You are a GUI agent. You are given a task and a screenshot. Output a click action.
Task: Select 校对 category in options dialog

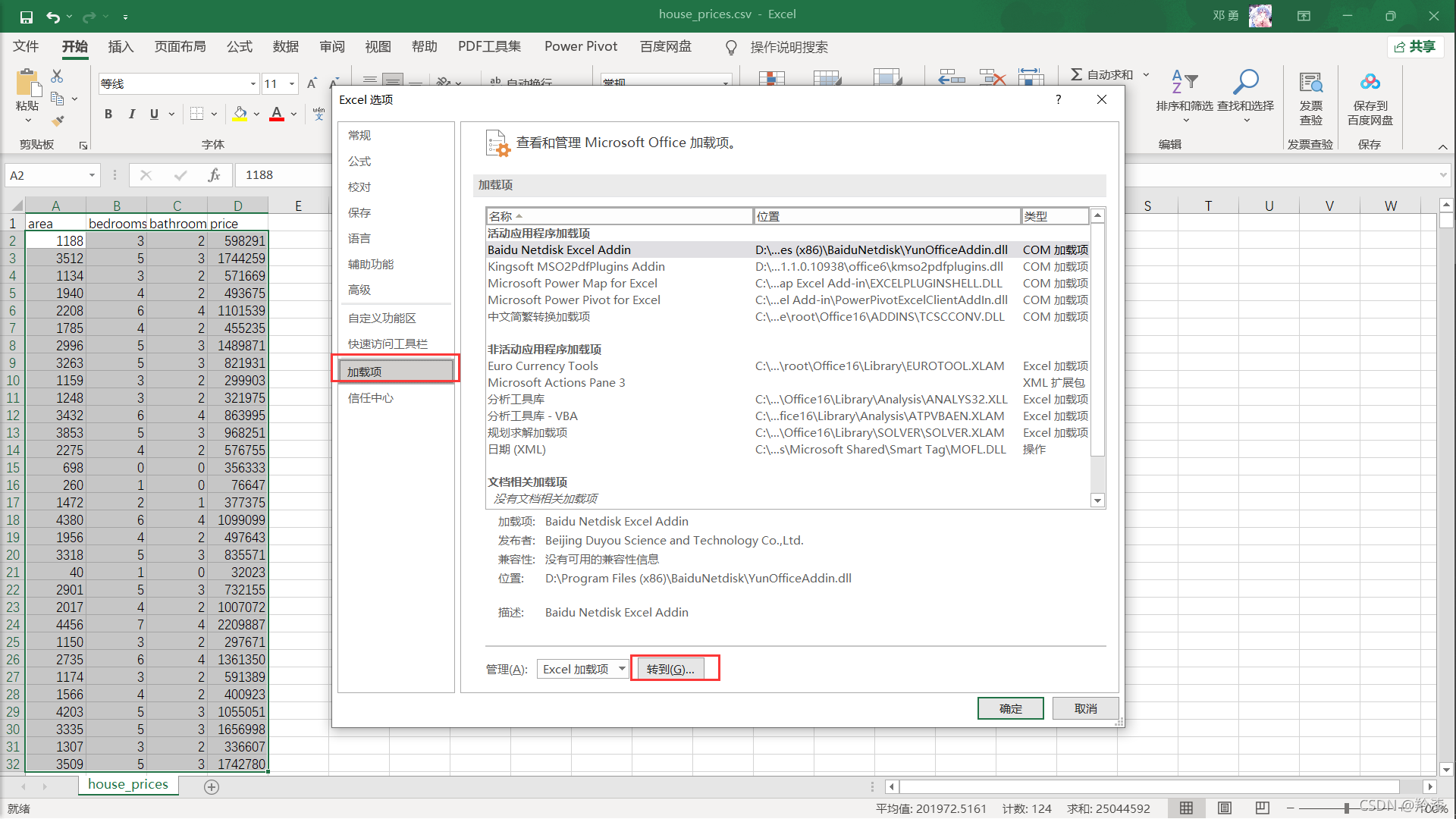[x=396, y=187]
